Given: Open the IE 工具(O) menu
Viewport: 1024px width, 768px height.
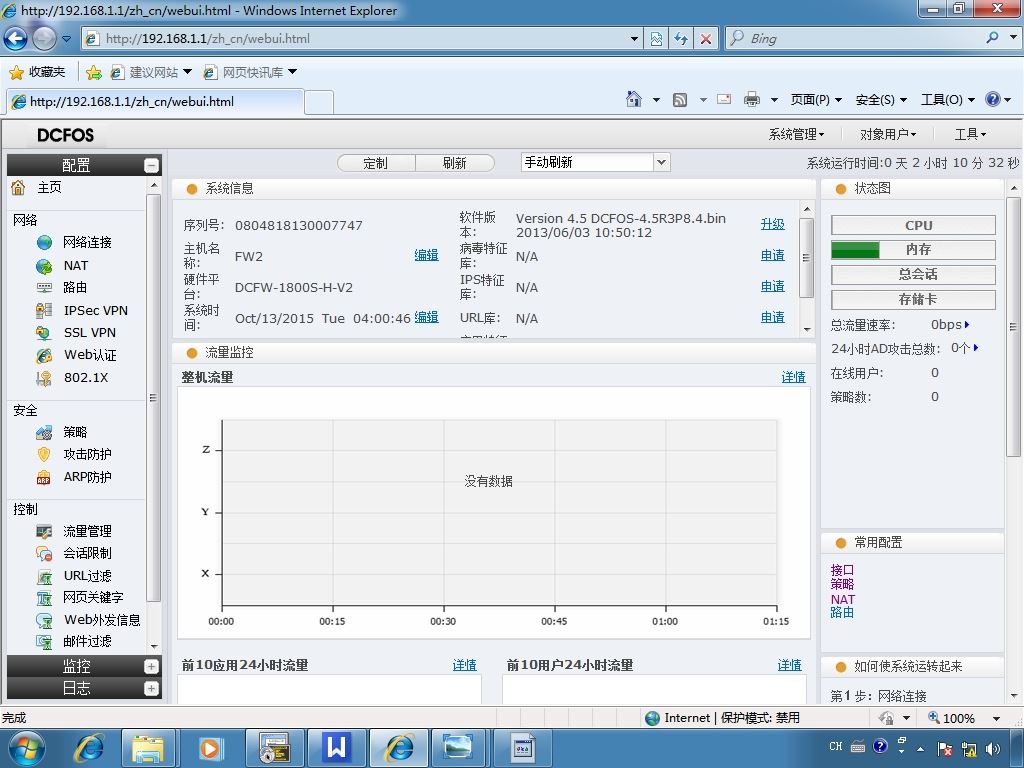Looking at the screenshot, I should [948, 100].
